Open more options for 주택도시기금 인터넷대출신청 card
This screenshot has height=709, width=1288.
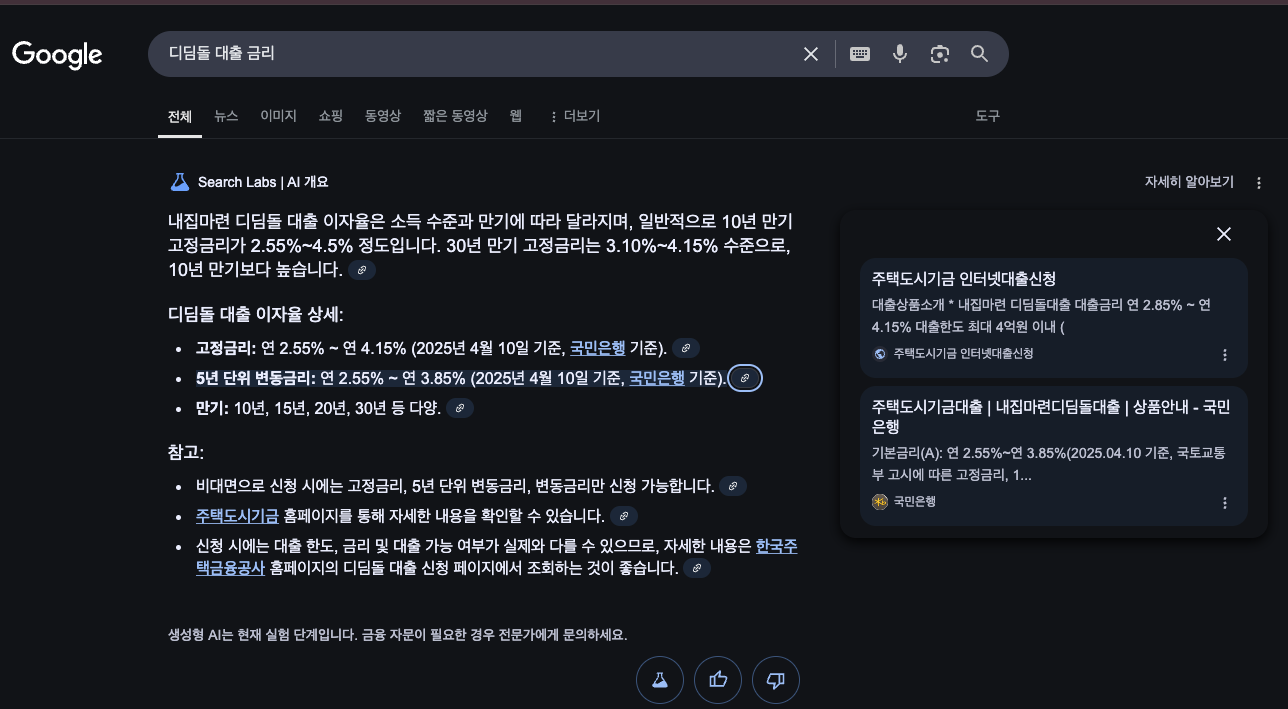click(x=1225, y=354)
